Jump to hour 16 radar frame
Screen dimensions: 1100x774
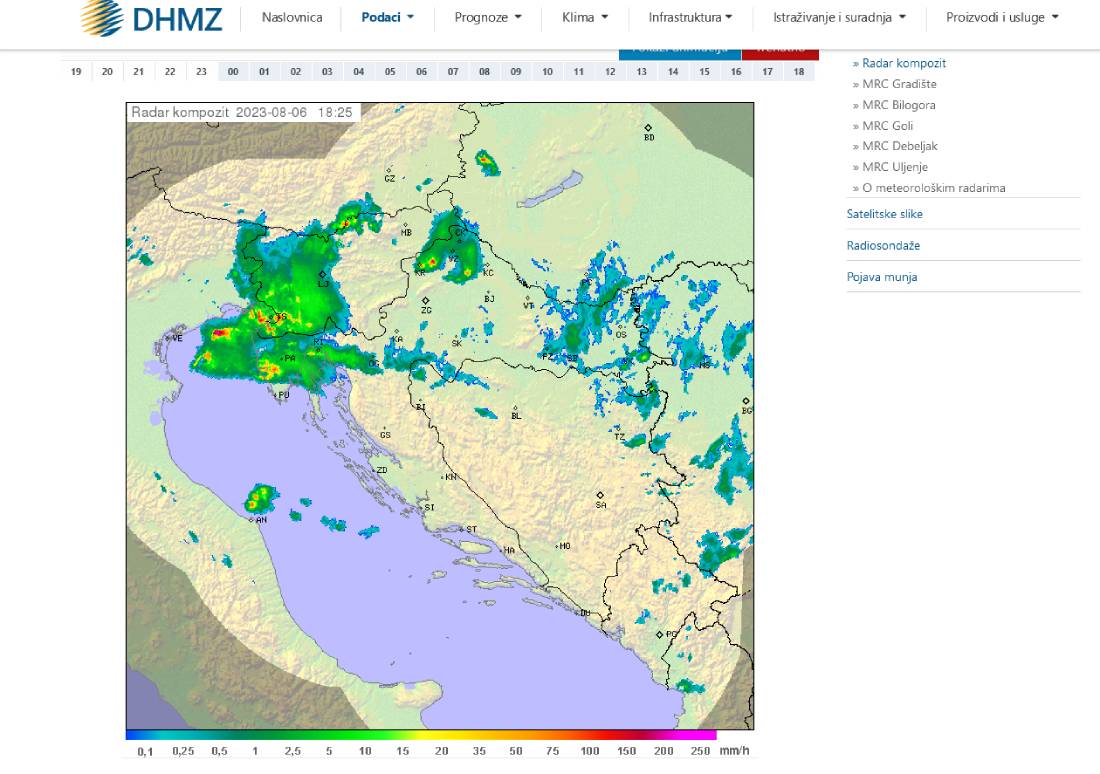736,72
